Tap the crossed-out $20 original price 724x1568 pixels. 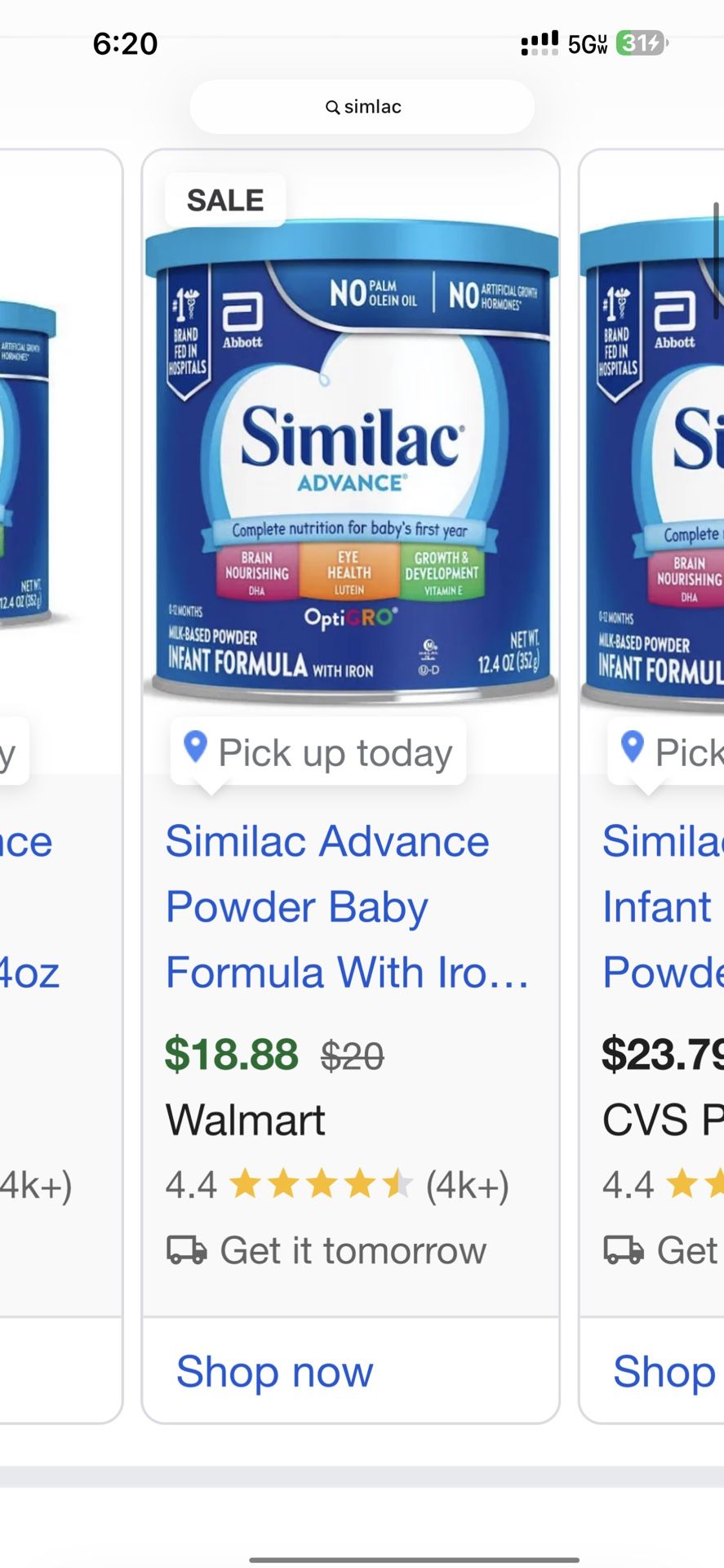coord(352,1056)
